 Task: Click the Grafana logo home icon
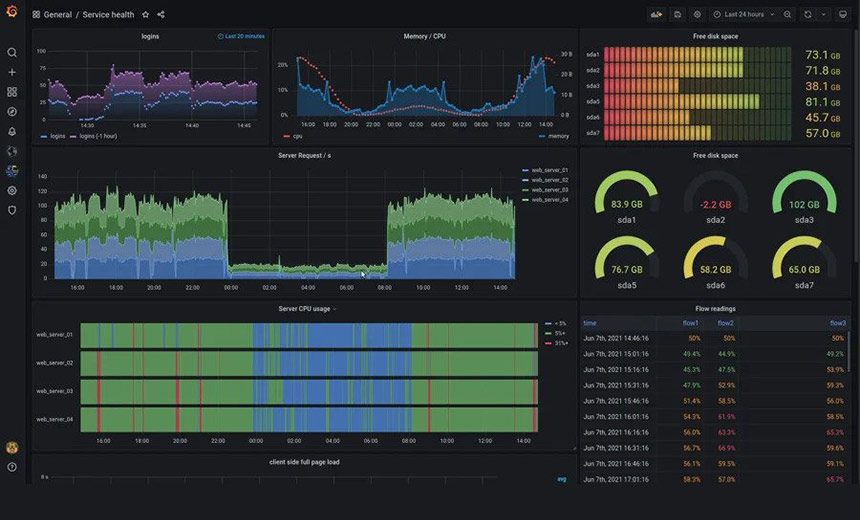point(12,12)
